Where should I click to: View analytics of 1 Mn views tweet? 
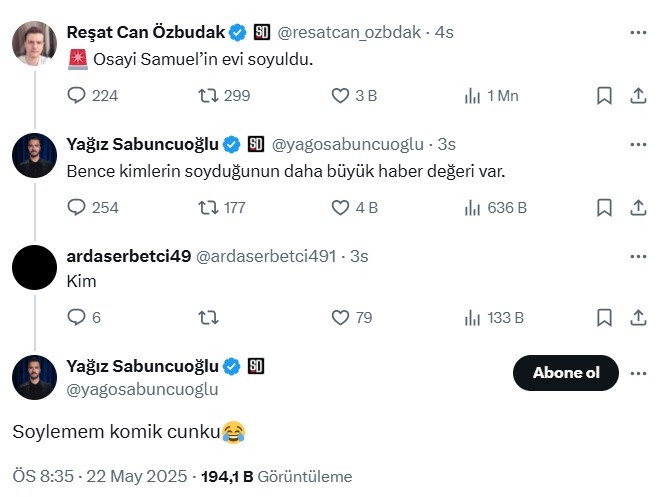473,96
